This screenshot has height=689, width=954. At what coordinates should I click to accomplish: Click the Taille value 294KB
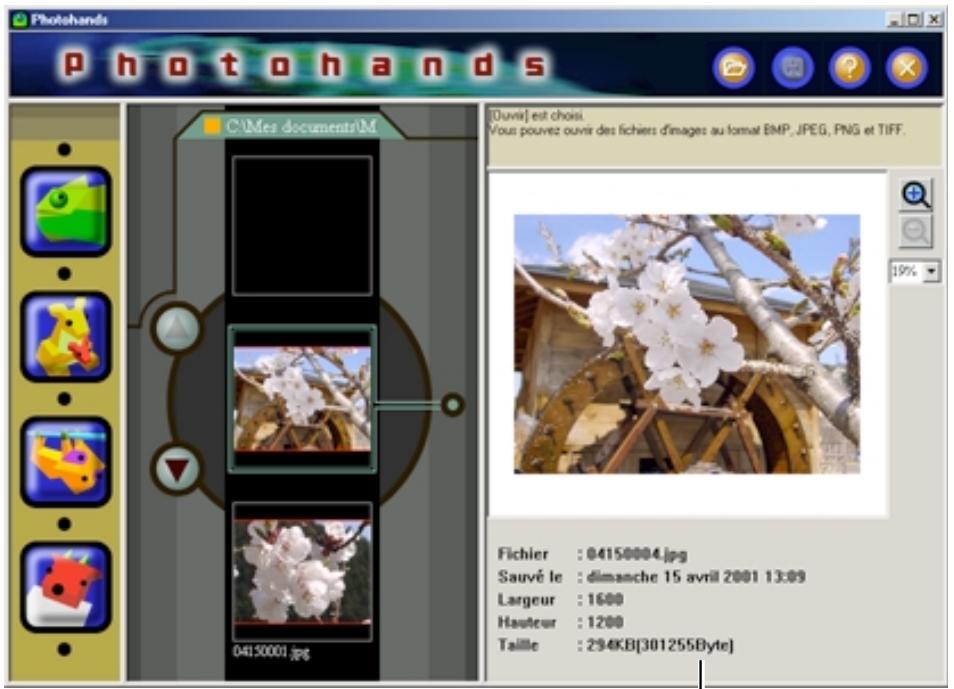tap(660, 645)
